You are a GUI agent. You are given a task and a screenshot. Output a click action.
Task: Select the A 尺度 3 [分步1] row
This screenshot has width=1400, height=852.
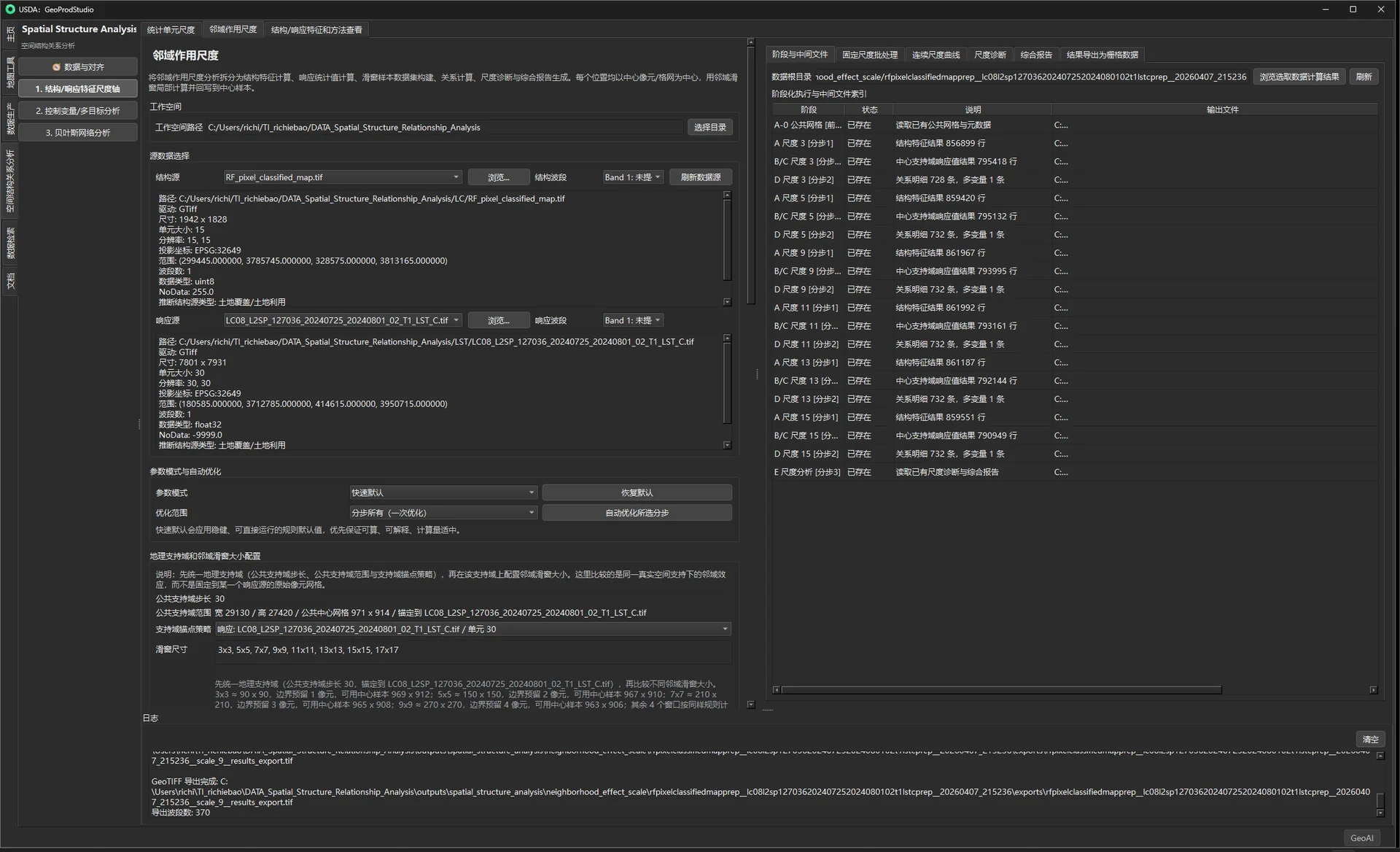click(x=1075, y=143)
